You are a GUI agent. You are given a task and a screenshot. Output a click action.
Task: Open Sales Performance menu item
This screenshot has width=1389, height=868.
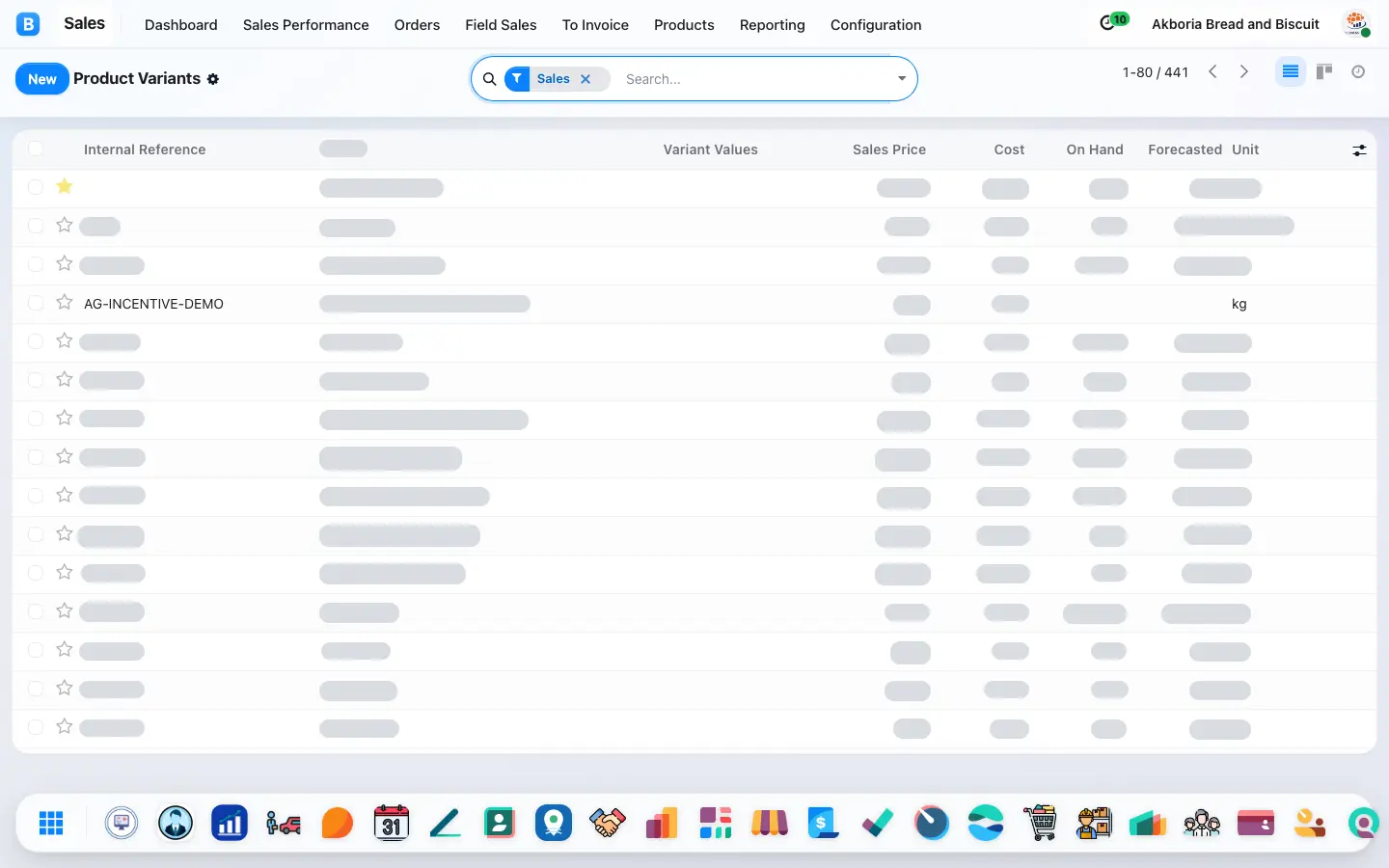(x=306, y=25)
